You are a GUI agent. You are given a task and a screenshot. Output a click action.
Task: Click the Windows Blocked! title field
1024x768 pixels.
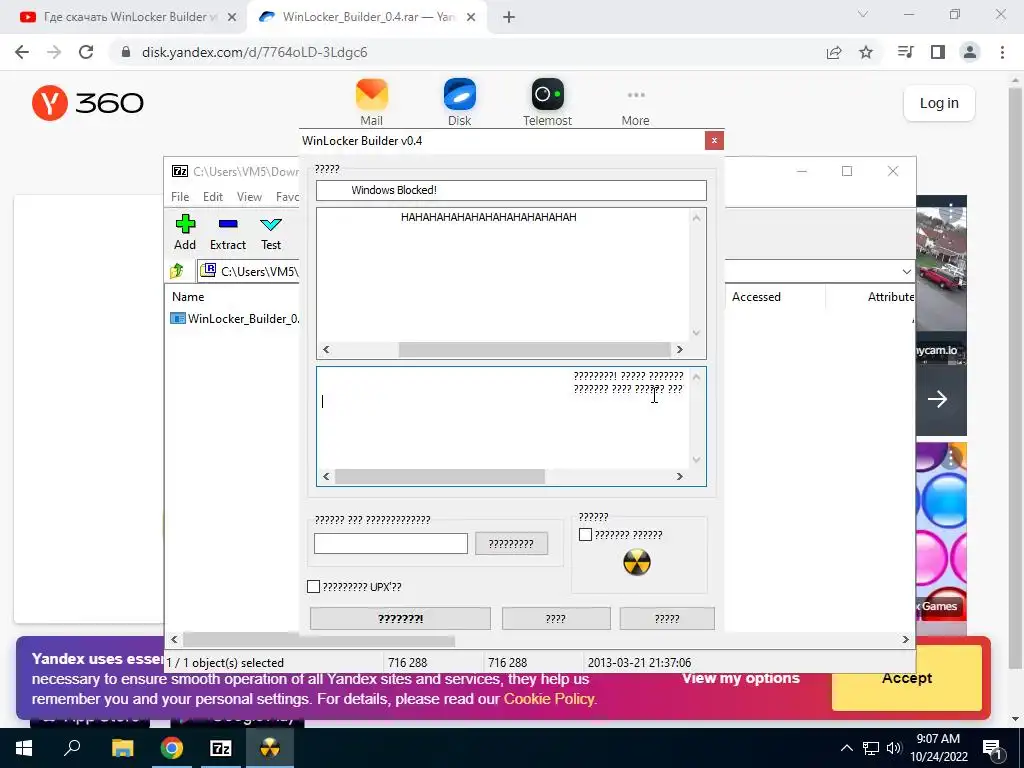click(x=511, y=190)
